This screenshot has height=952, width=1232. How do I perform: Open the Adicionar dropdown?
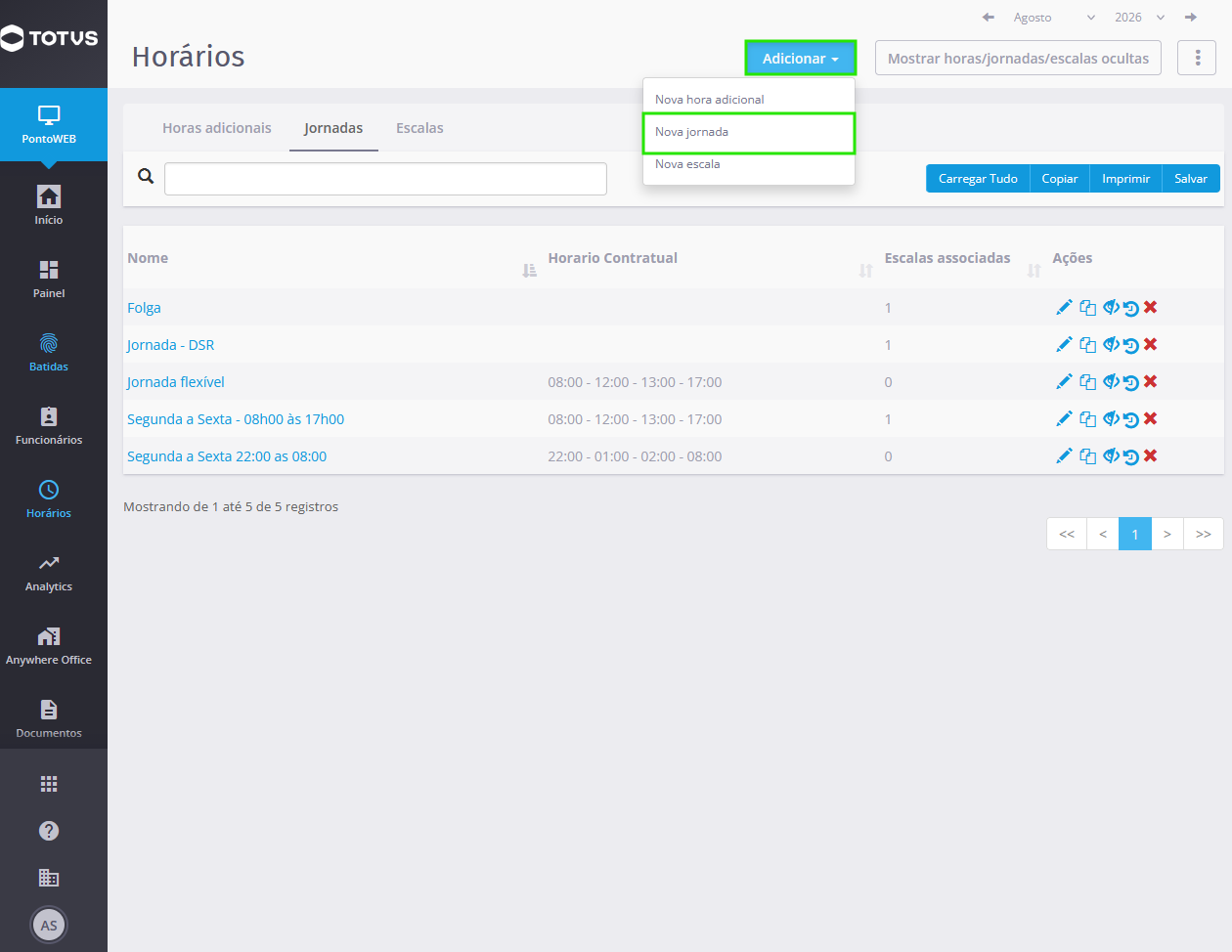tap(801, 59)
